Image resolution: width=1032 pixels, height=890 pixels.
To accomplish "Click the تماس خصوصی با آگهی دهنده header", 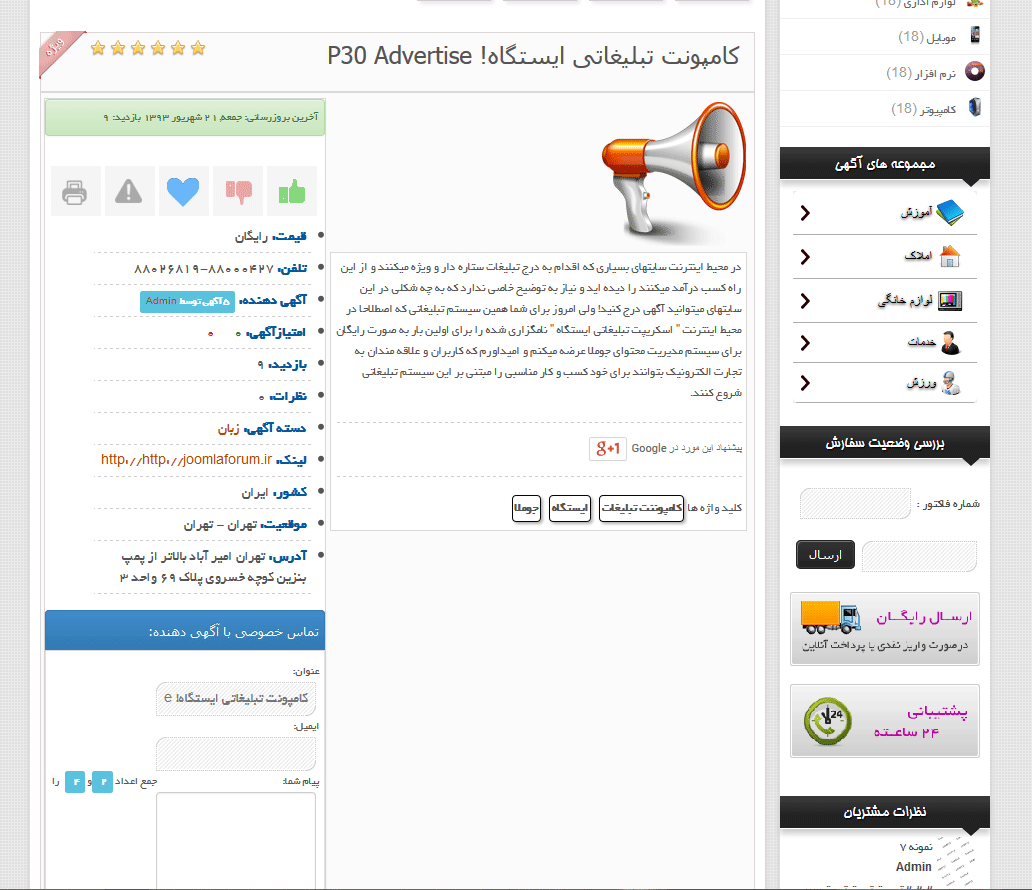I will pyautogui.click(x=185, y=631).
